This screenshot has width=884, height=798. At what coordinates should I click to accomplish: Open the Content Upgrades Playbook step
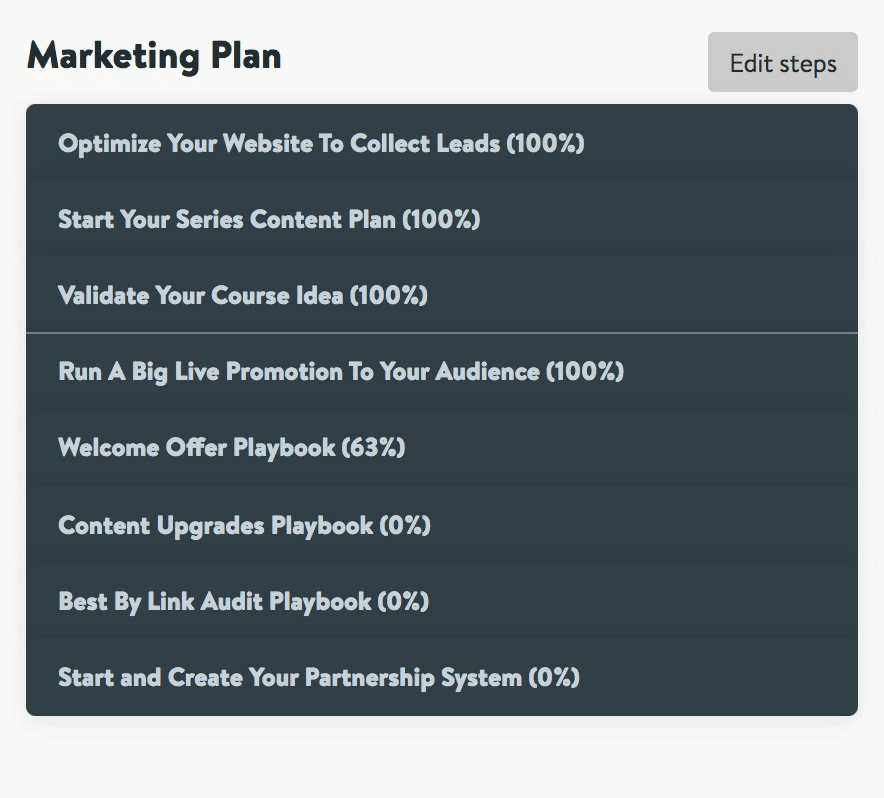click(244, 525)
